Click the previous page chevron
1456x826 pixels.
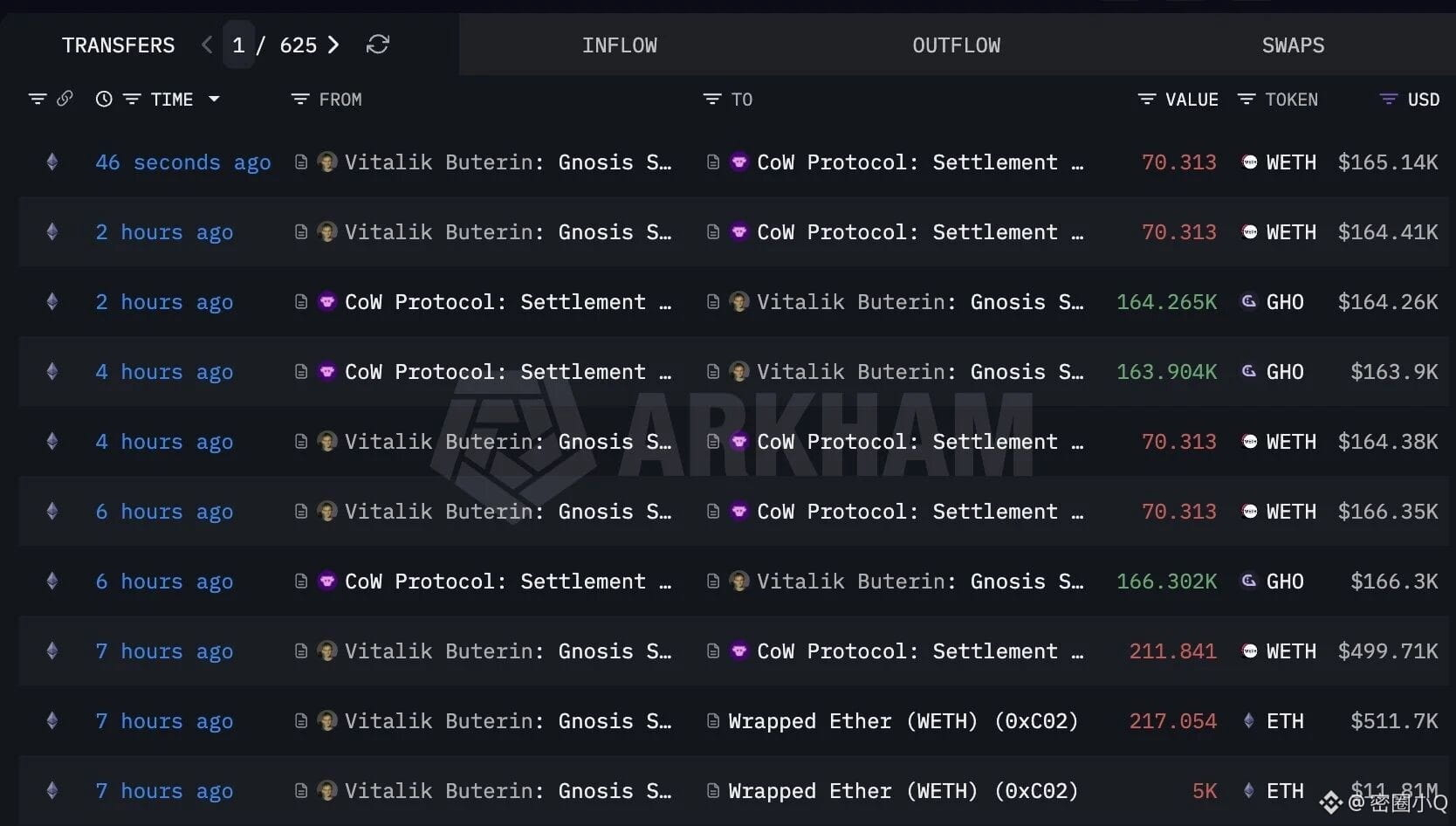point(206,45)
